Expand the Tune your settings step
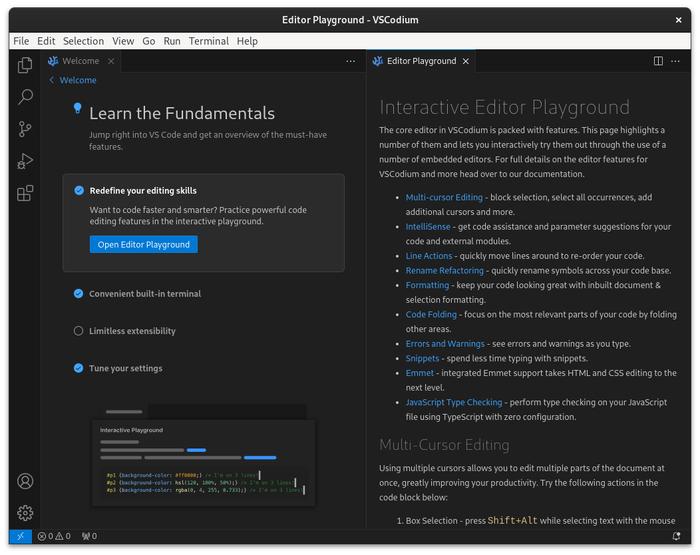Viewport: 700px width, 555px height. (126, 368)
